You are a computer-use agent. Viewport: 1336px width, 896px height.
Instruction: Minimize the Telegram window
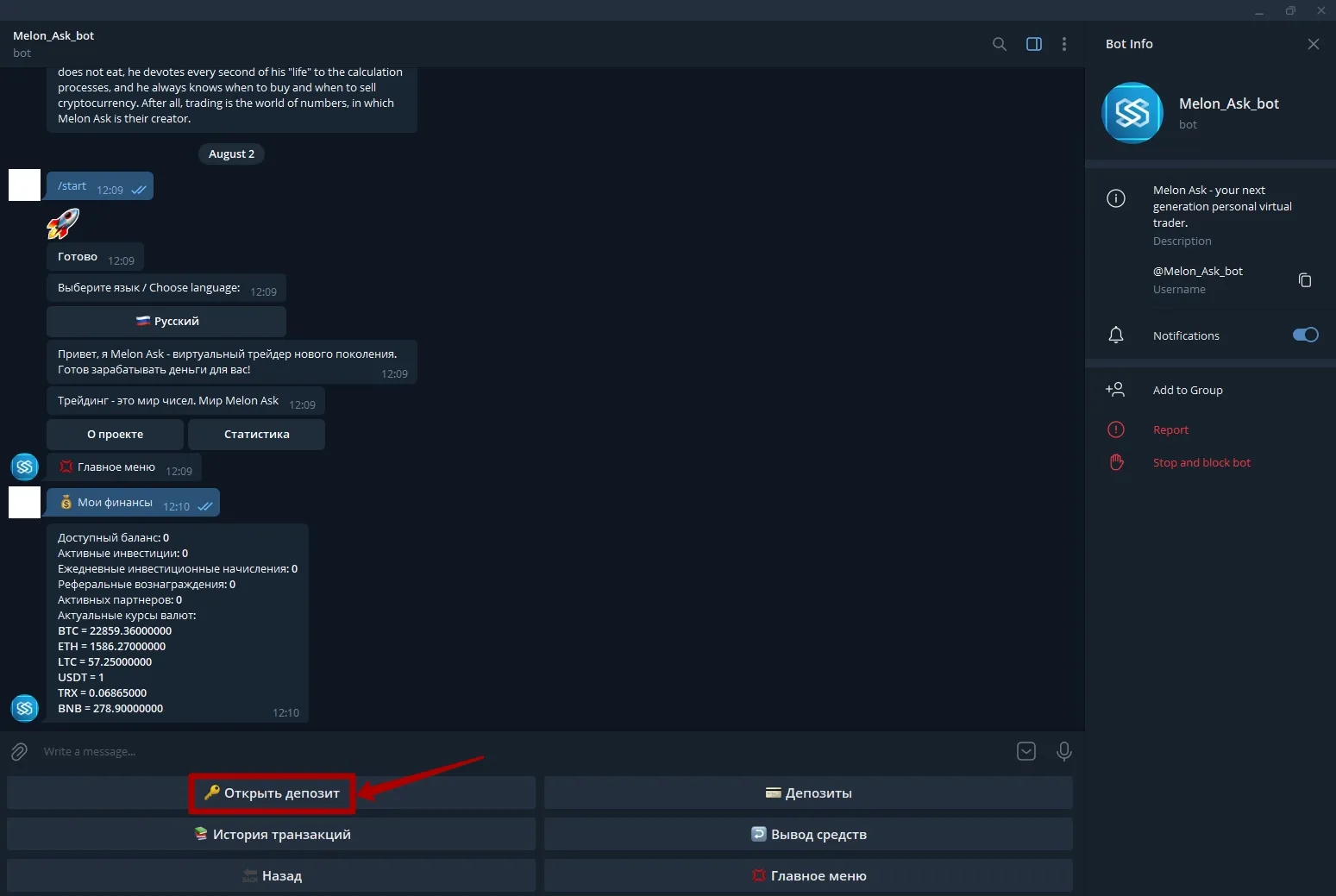(x=1259, y=10)
